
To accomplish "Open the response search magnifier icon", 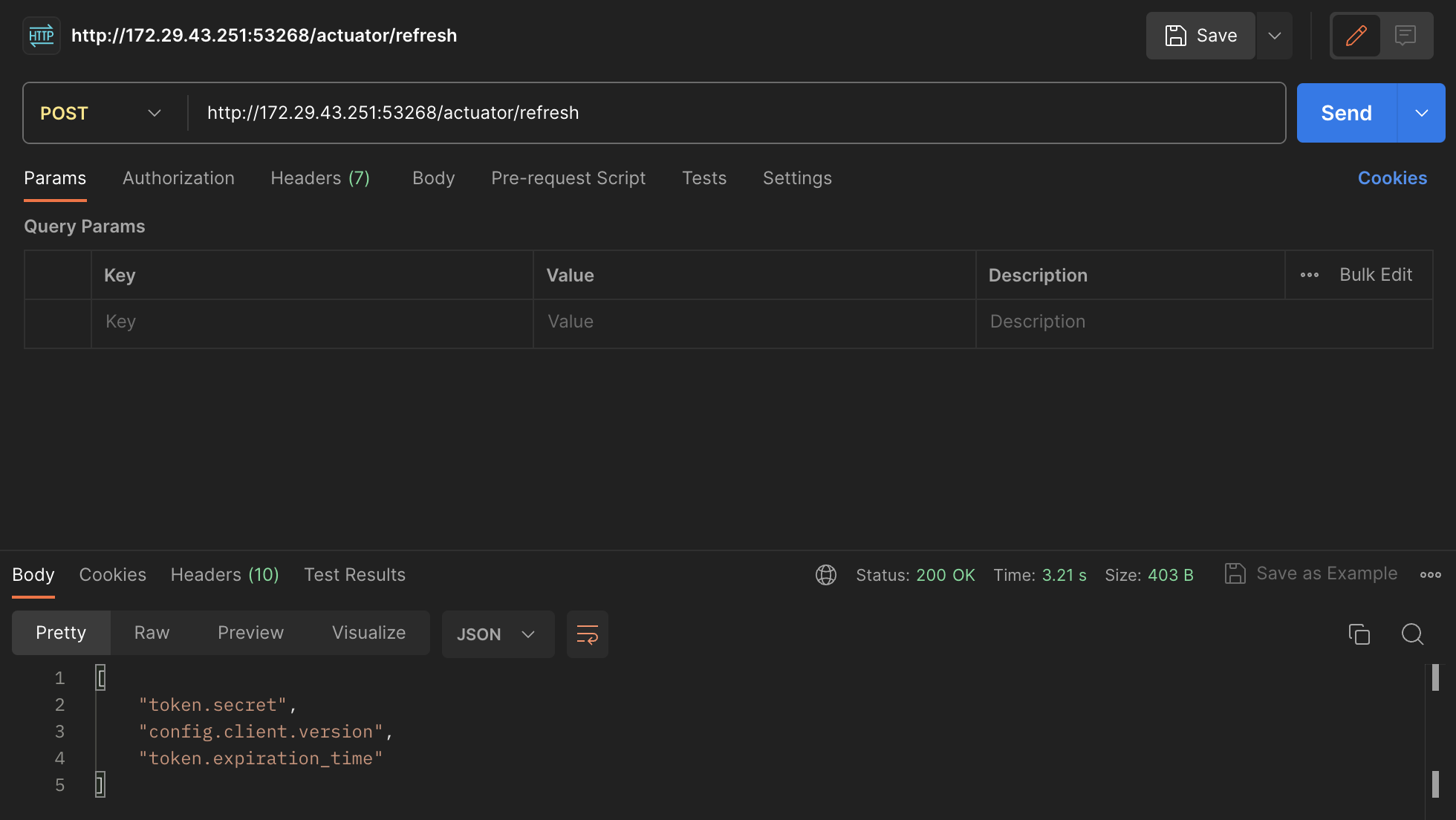I will pos(1411,634).
